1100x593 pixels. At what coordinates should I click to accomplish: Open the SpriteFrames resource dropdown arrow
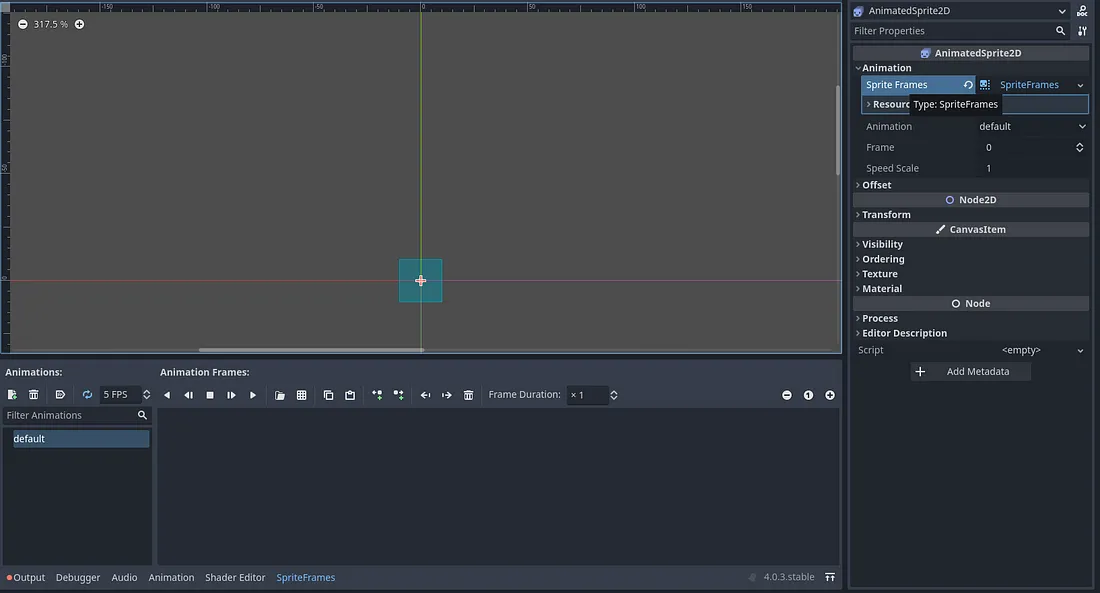click(1080, 85)
